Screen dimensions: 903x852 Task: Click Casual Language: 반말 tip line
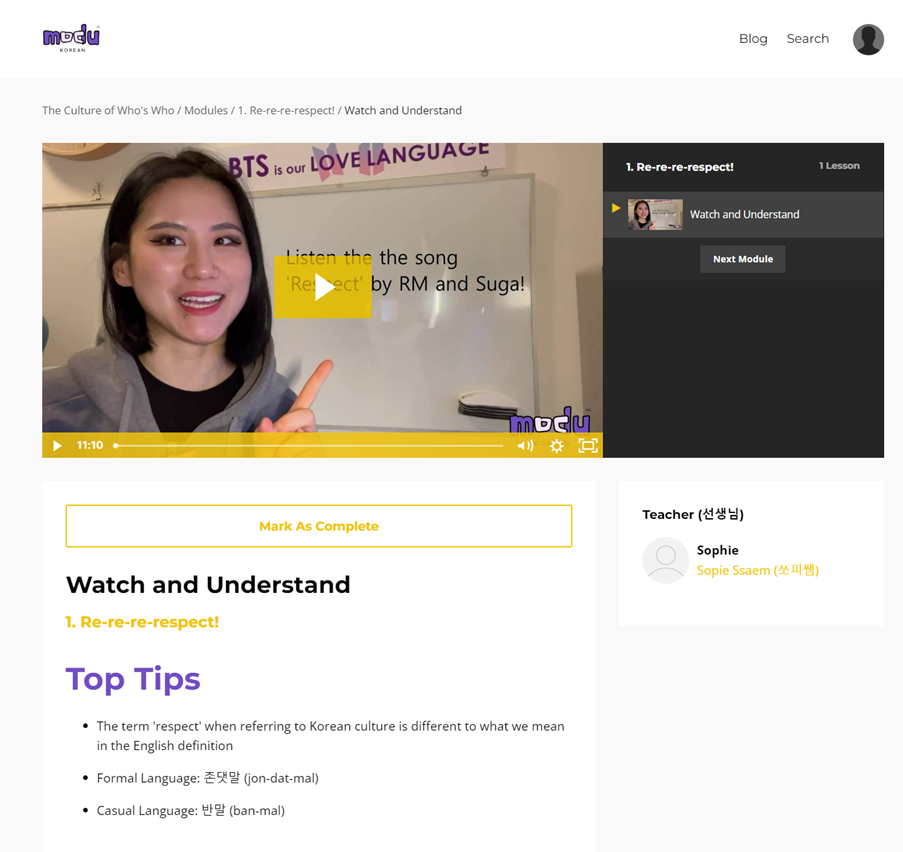pos(191,811)
